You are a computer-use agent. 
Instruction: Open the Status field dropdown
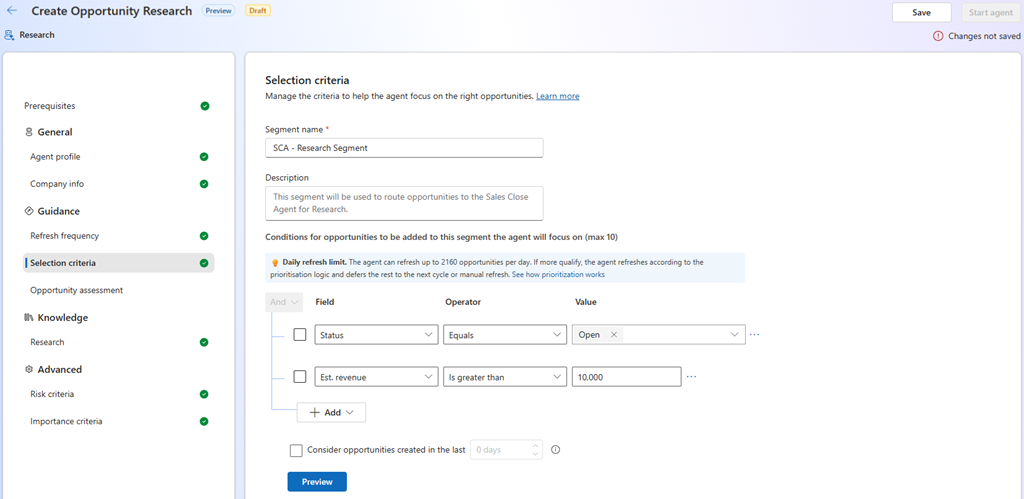[376, 334]
